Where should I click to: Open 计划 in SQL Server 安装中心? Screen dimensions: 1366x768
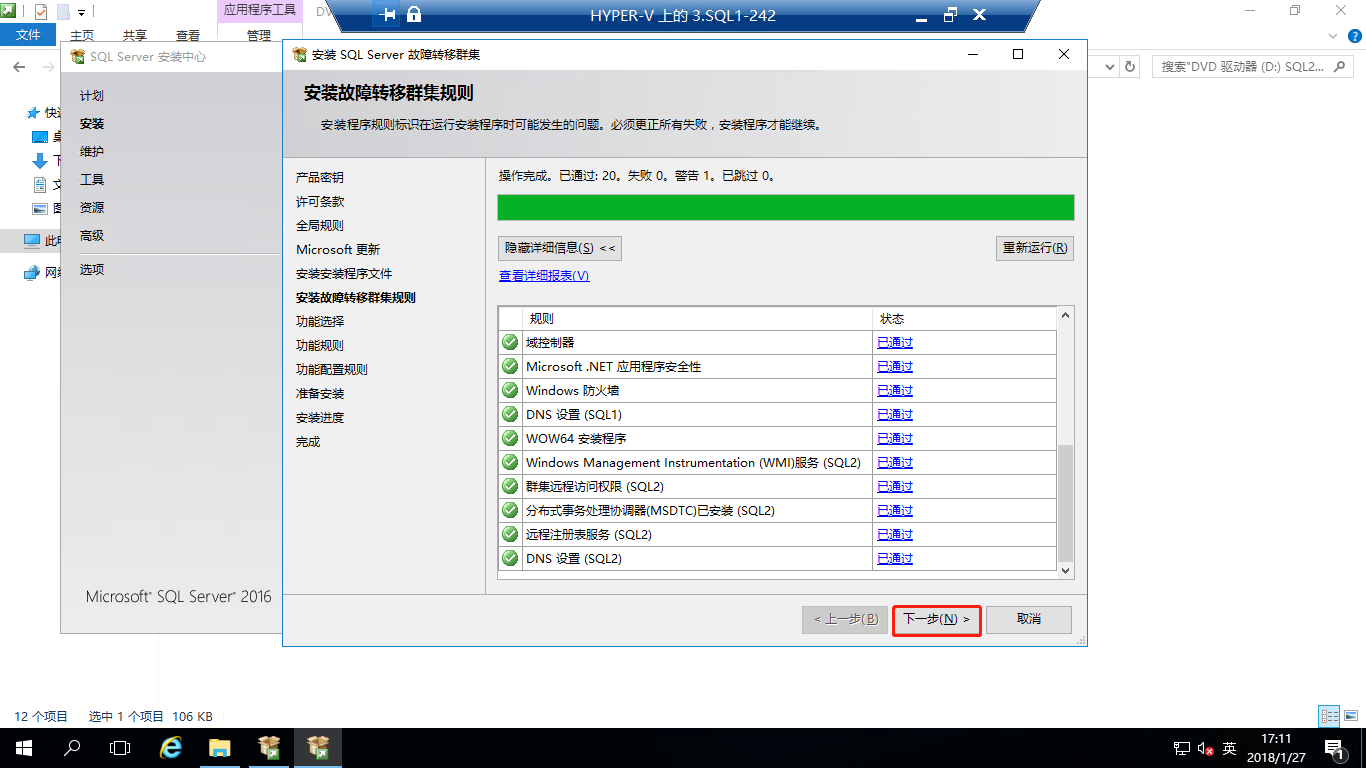(x=92, y=96)
